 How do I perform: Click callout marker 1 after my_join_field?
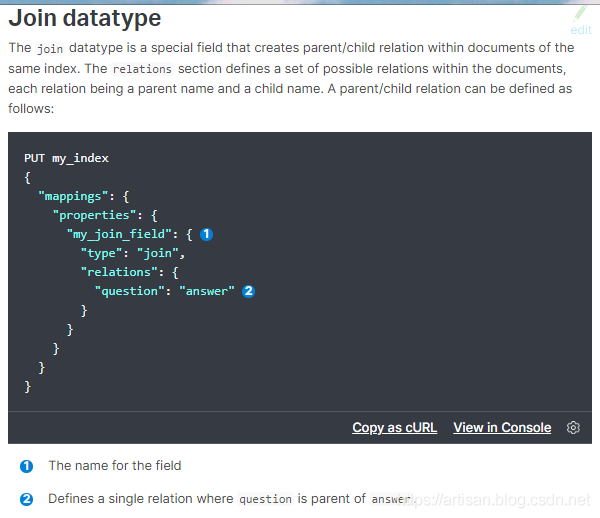coord(206,234)
